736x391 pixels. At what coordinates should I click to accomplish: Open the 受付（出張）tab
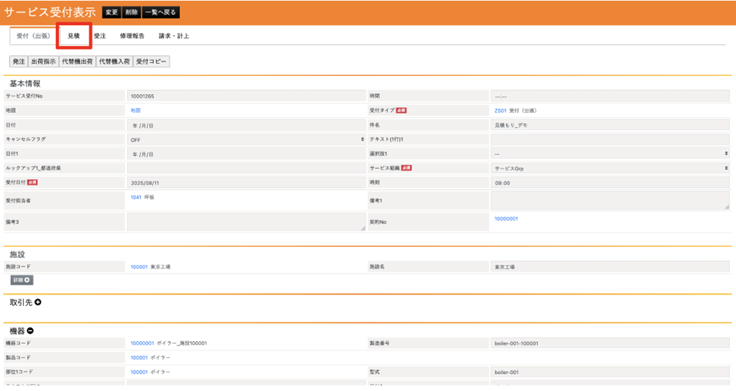coord(33,36)
